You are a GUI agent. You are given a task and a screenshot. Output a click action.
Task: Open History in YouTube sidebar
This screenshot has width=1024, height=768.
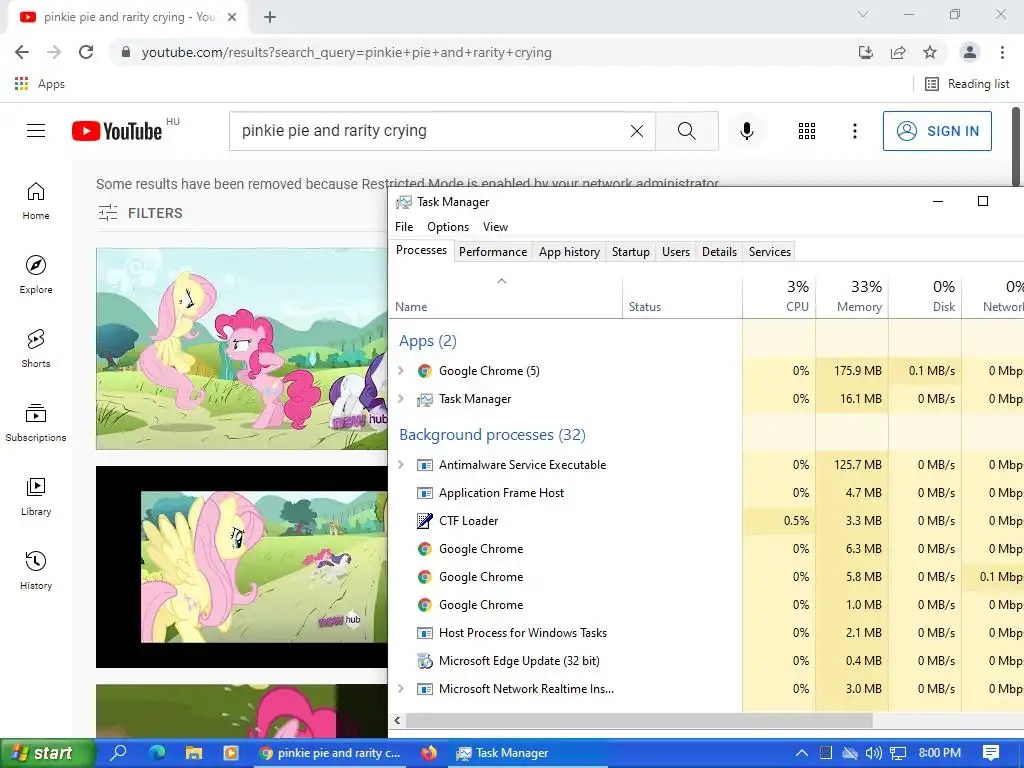36,570
